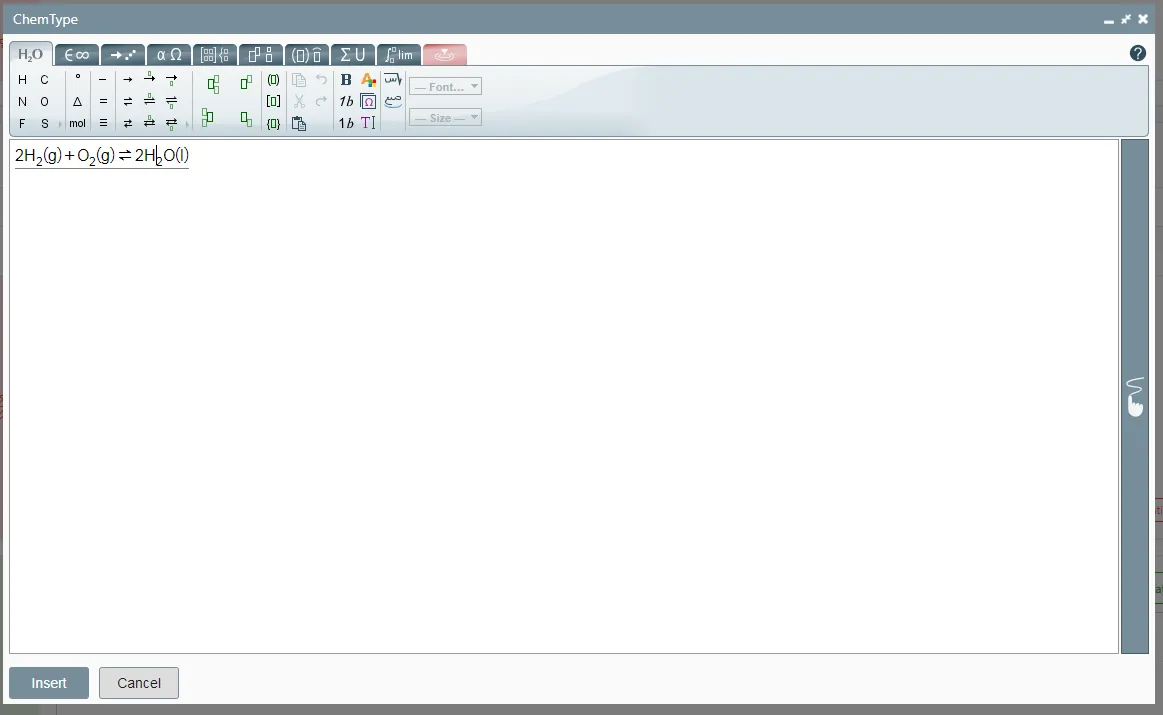The height and width of the screenshot is (715, 1163).
Task: Insert the mol unit symbol
Action: tap(77, 124)
